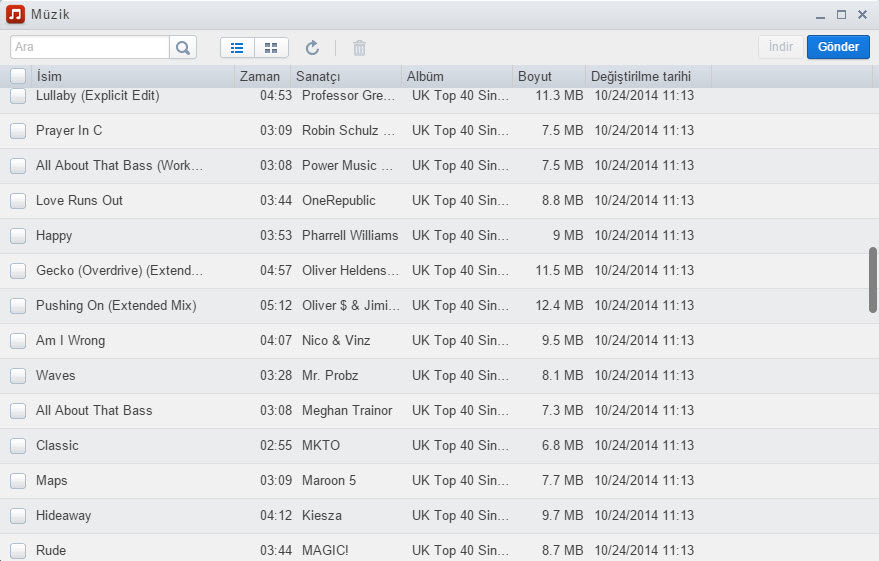Focus the Ara search field

[x=90, y=47]
